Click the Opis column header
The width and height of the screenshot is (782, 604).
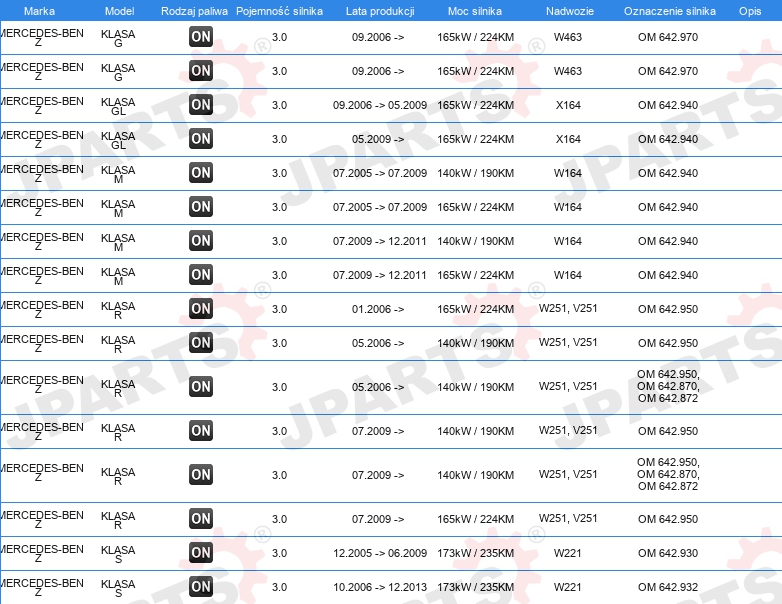point(750,11)
